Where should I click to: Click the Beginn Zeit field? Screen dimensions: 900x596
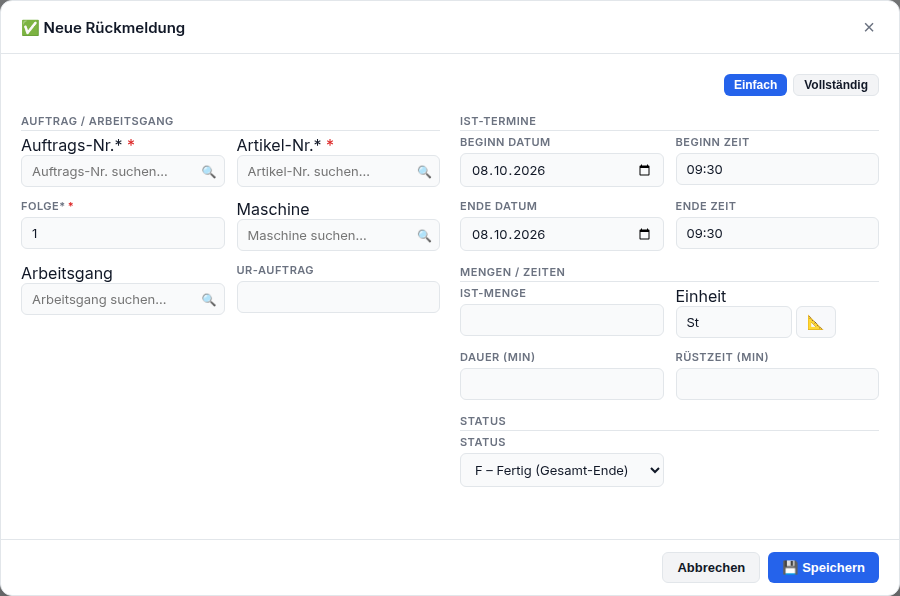[x=777, y=169]
